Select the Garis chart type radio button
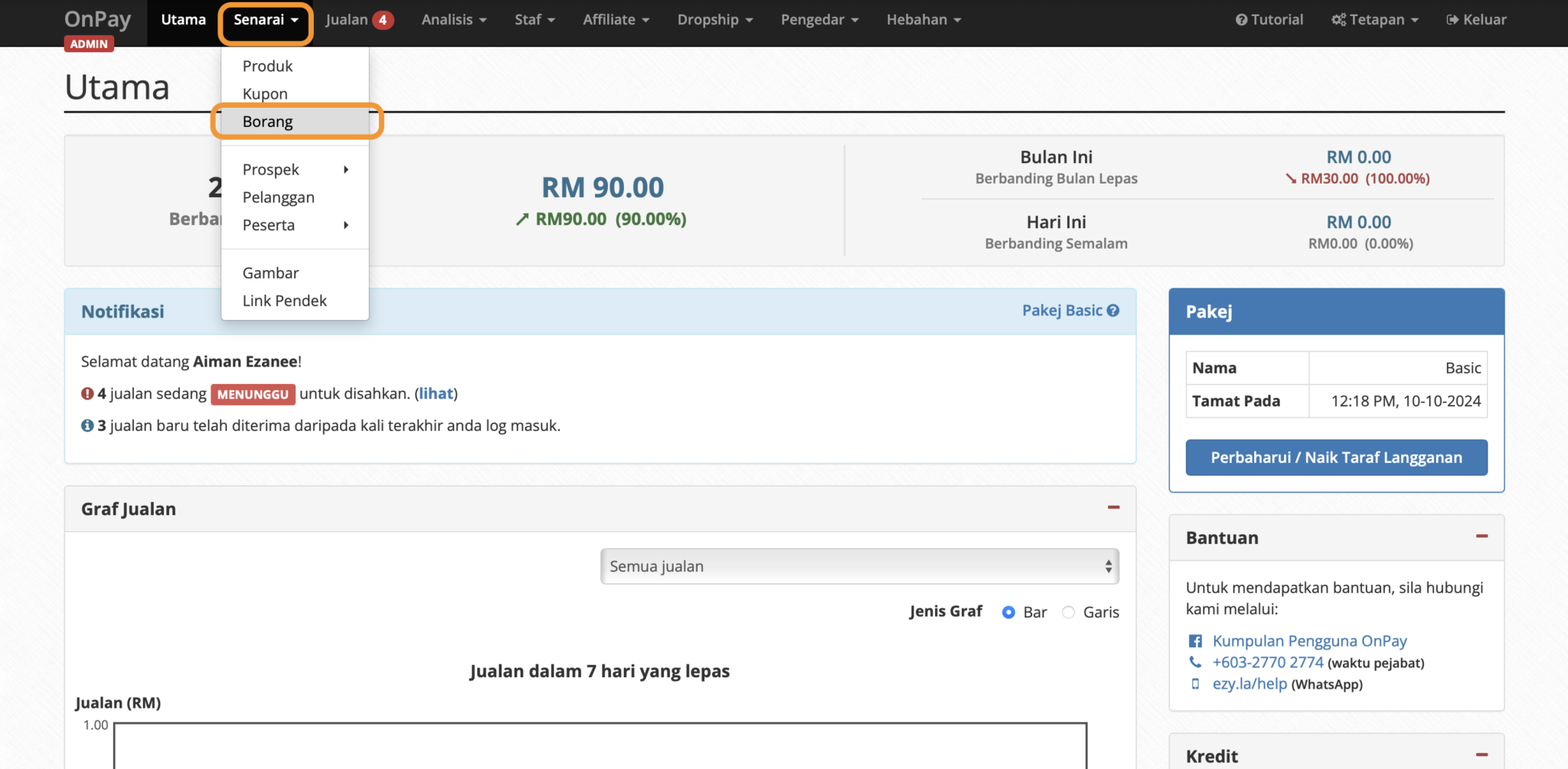Image resolution: width=1568 pixels, height=769 pixels. click(1069, 612)
